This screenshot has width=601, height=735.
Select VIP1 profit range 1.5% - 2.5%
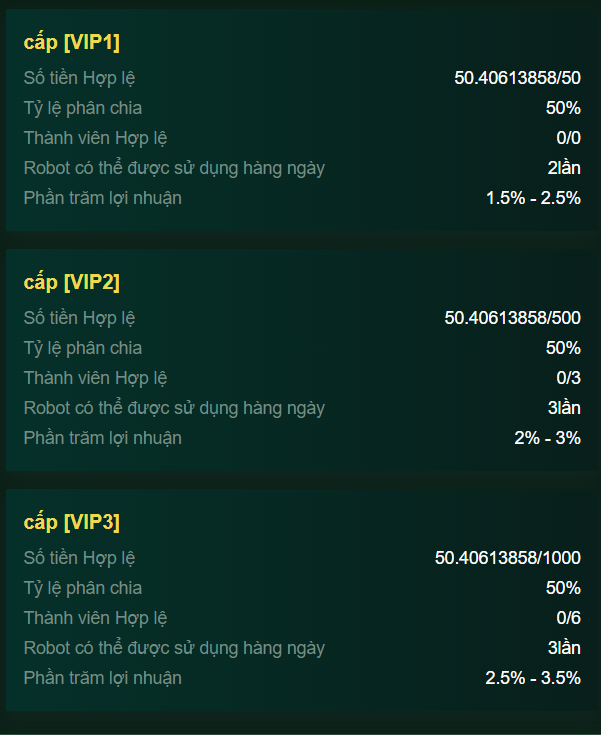tap(533, 198)
